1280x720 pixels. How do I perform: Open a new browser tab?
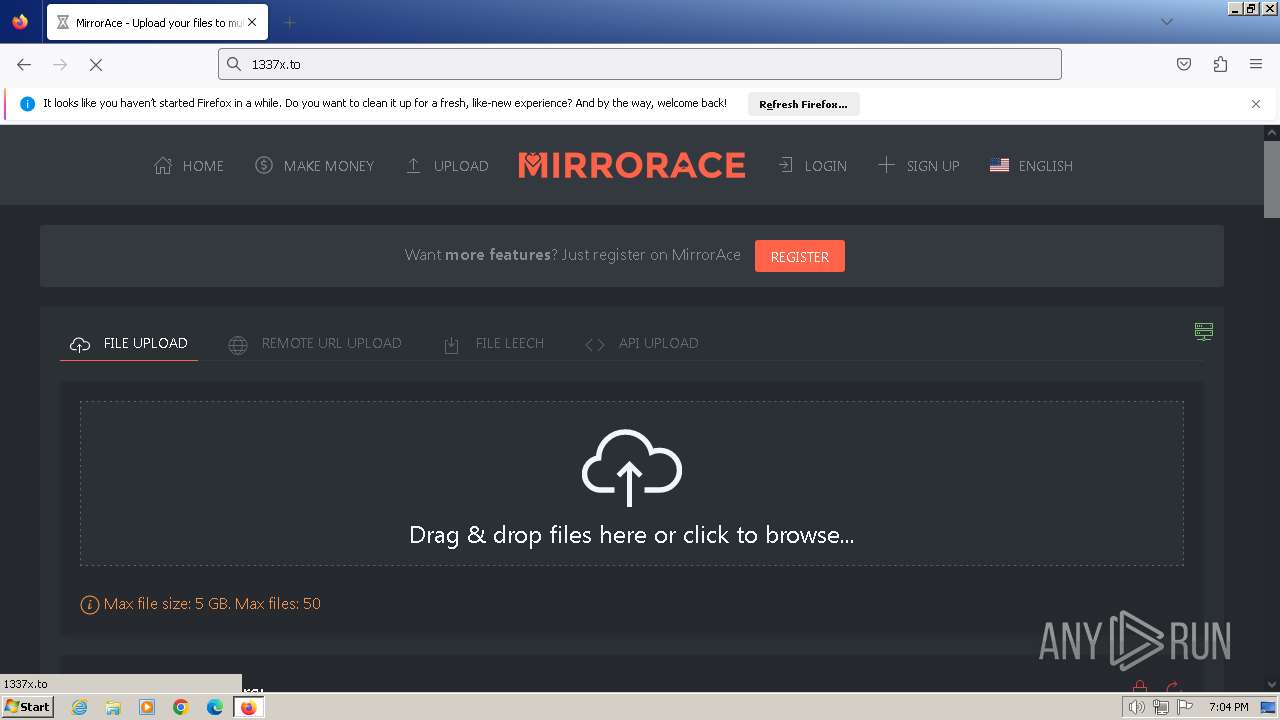289,22
